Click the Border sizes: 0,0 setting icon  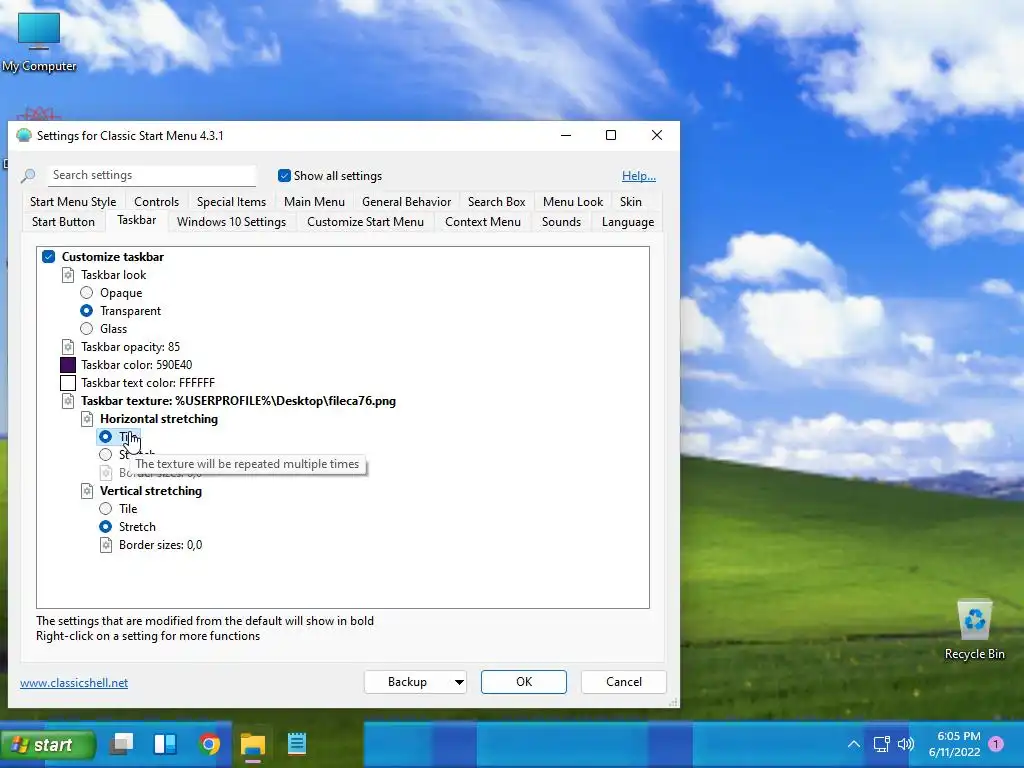(106, 545)
